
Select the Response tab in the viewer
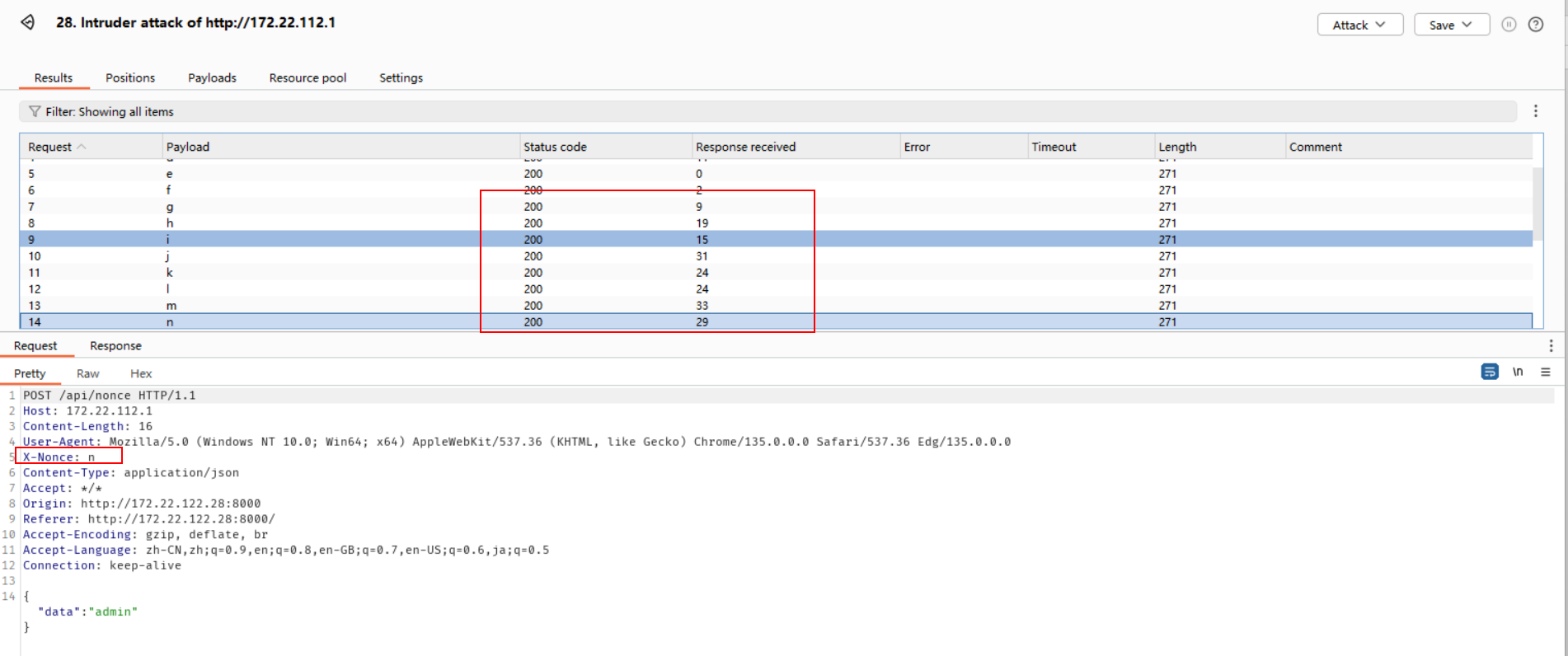(x=115, y=346)
